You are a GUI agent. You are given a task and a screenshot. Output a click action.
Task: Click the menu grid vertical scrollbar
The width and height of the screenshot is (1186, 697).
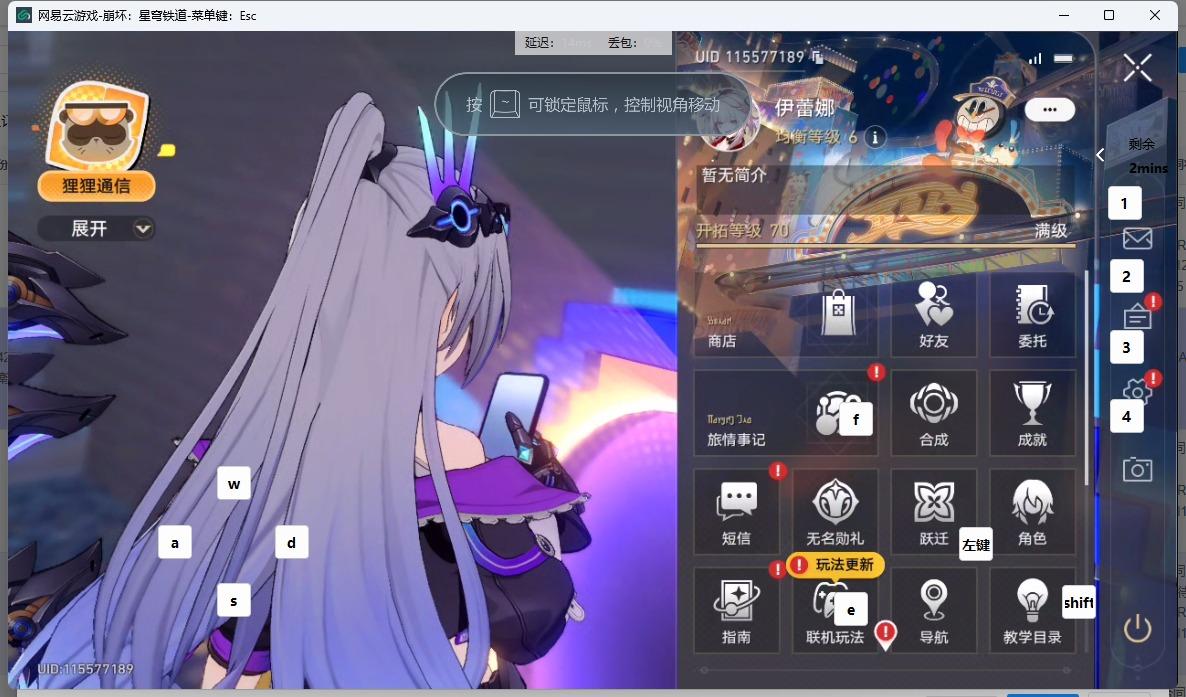point(1087,378)
